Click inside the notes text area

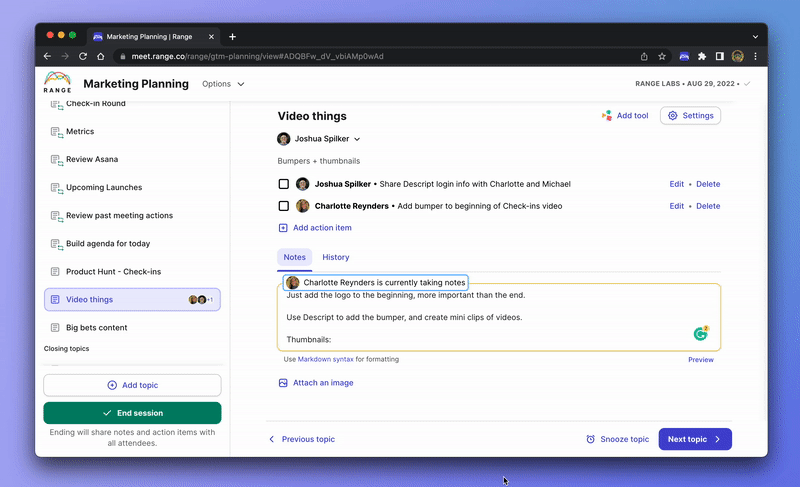[499, 317]
